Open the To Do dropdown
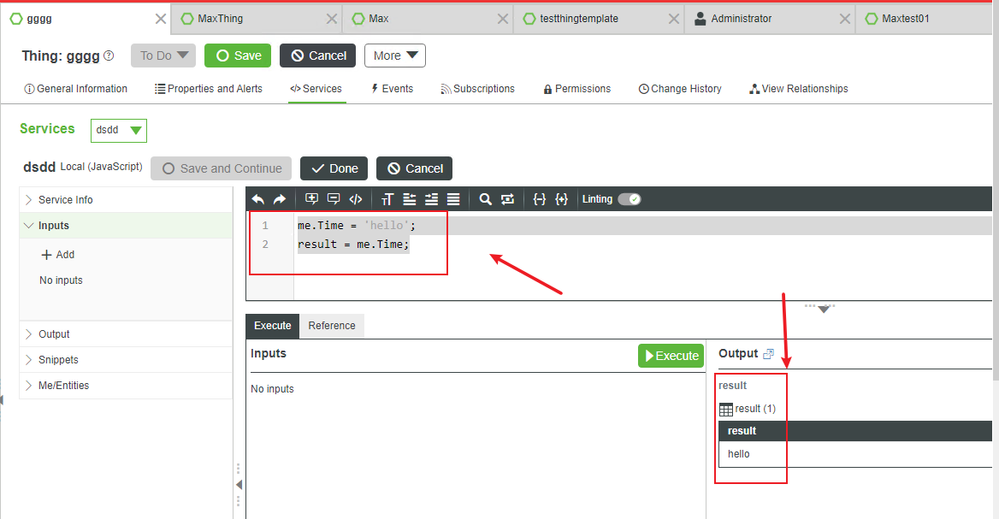Screen dimensions: 999x519 [x=163, y=55]
